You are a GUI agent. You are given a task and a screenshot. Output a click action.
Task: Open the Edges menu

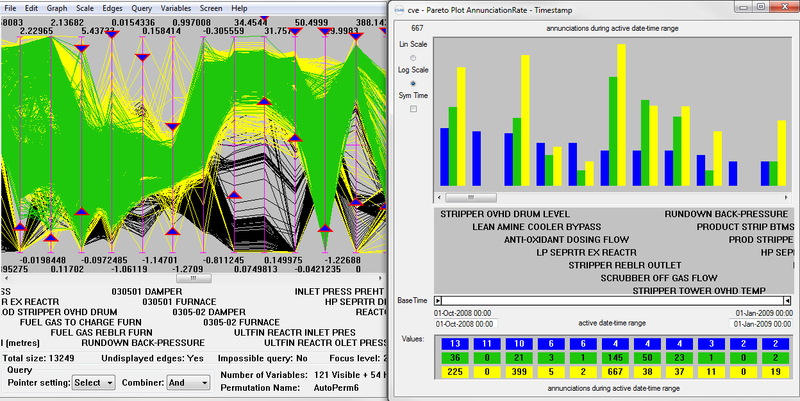(x=112, y=8)
